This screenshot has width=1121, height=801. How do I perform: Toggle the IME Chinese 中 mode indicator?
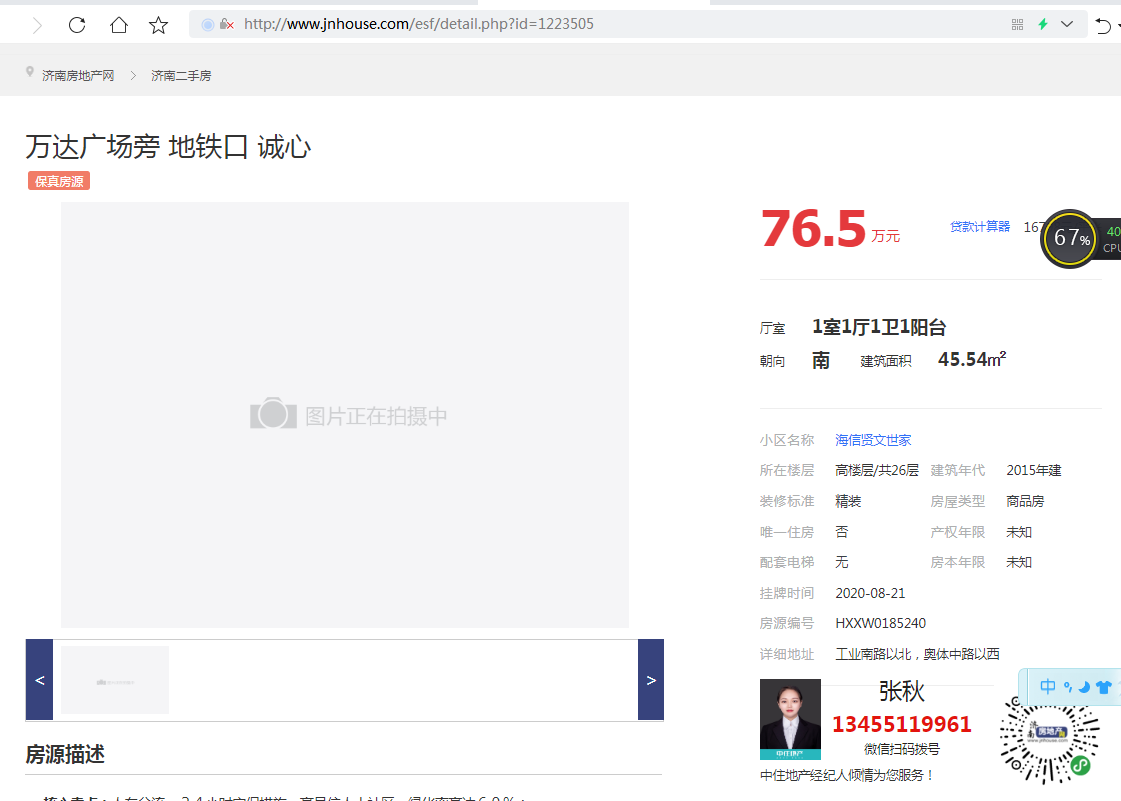pyautogui.click(x=1047, y=687)
